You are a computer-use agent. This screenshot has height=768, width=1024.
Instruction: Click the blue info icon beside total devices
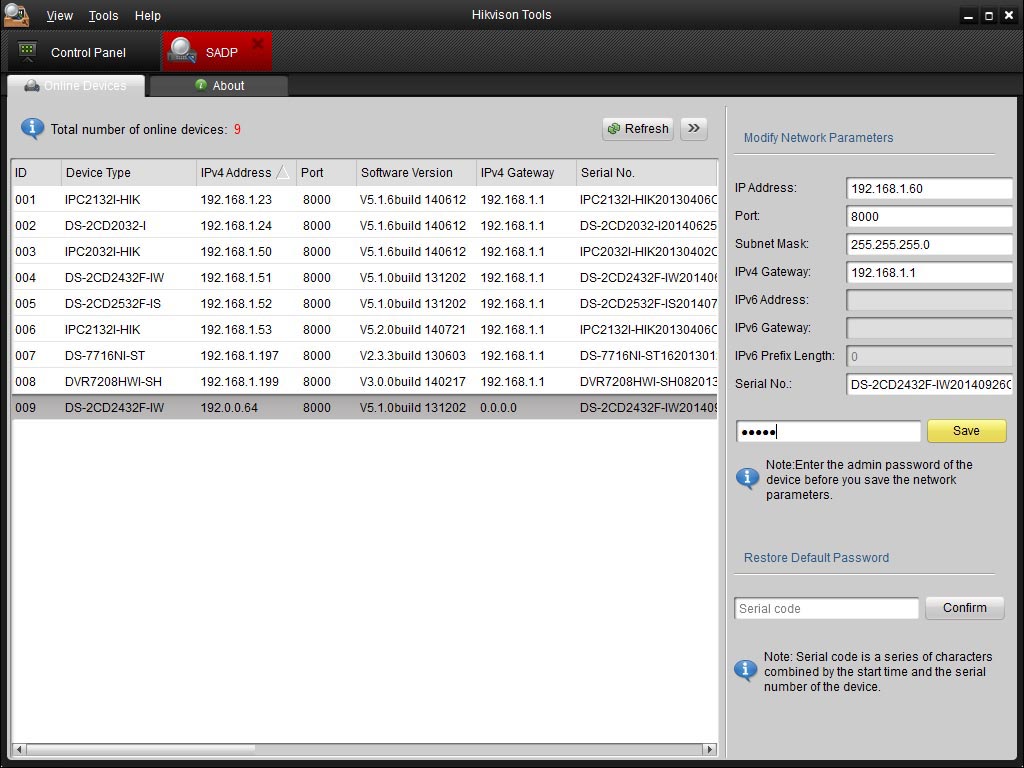(32, 129)
